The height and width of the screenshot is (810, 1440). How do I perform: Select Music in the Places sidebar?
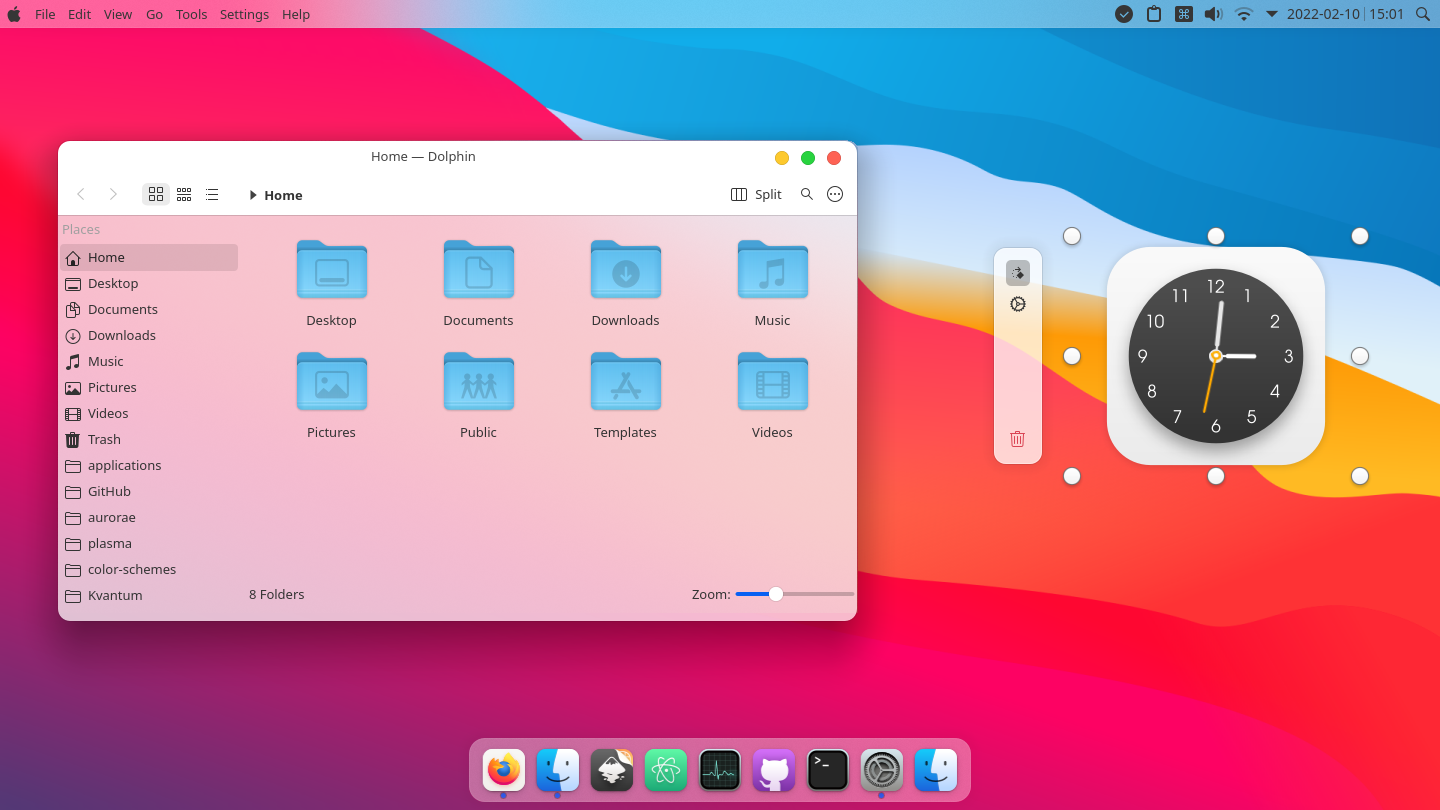(x=149, y=361)
